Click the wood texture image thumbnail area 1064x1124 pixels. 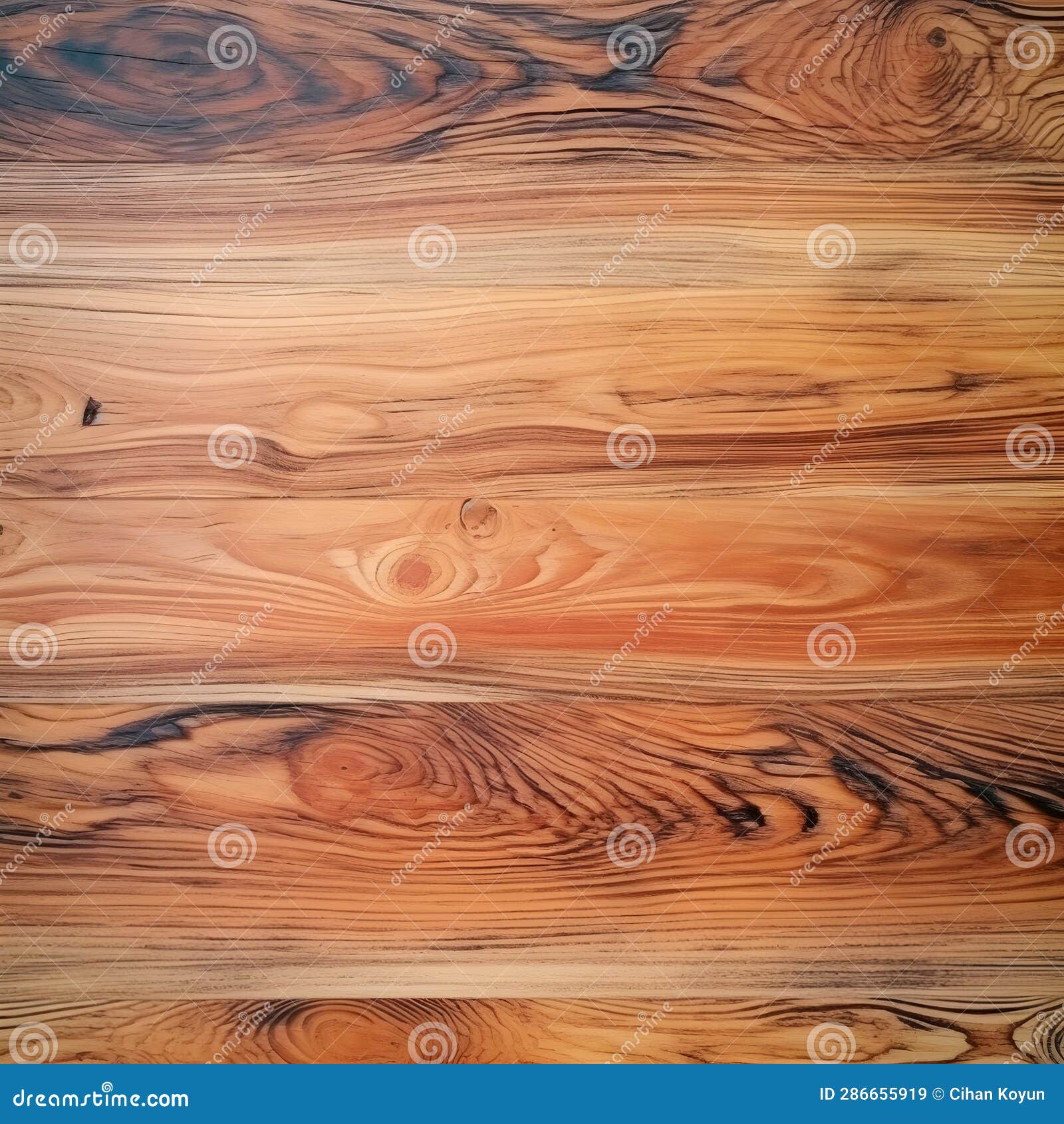(532, 532)
